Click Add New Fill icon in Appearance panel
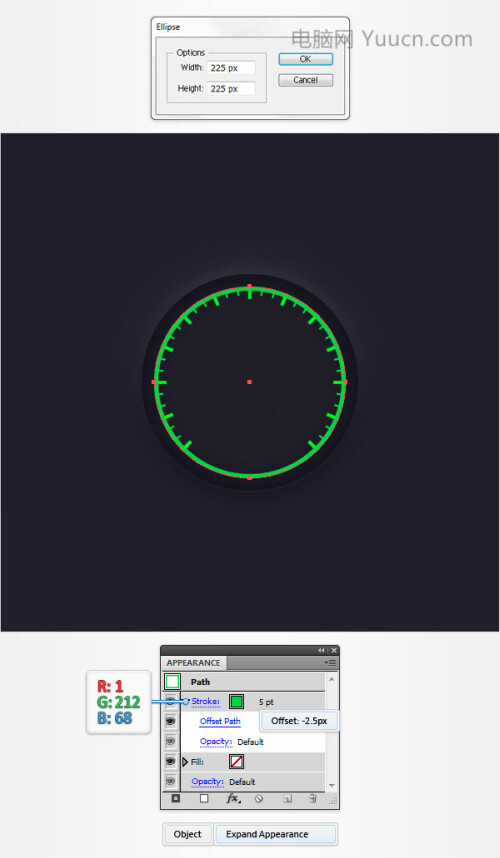The image size is (500, 858). [x=204, y=798]
